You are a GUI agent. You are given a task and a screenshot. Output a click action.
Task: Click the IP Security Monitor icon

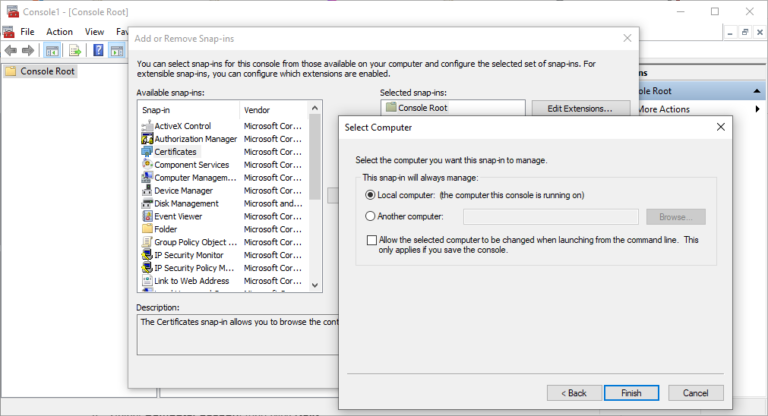point(146,255)
